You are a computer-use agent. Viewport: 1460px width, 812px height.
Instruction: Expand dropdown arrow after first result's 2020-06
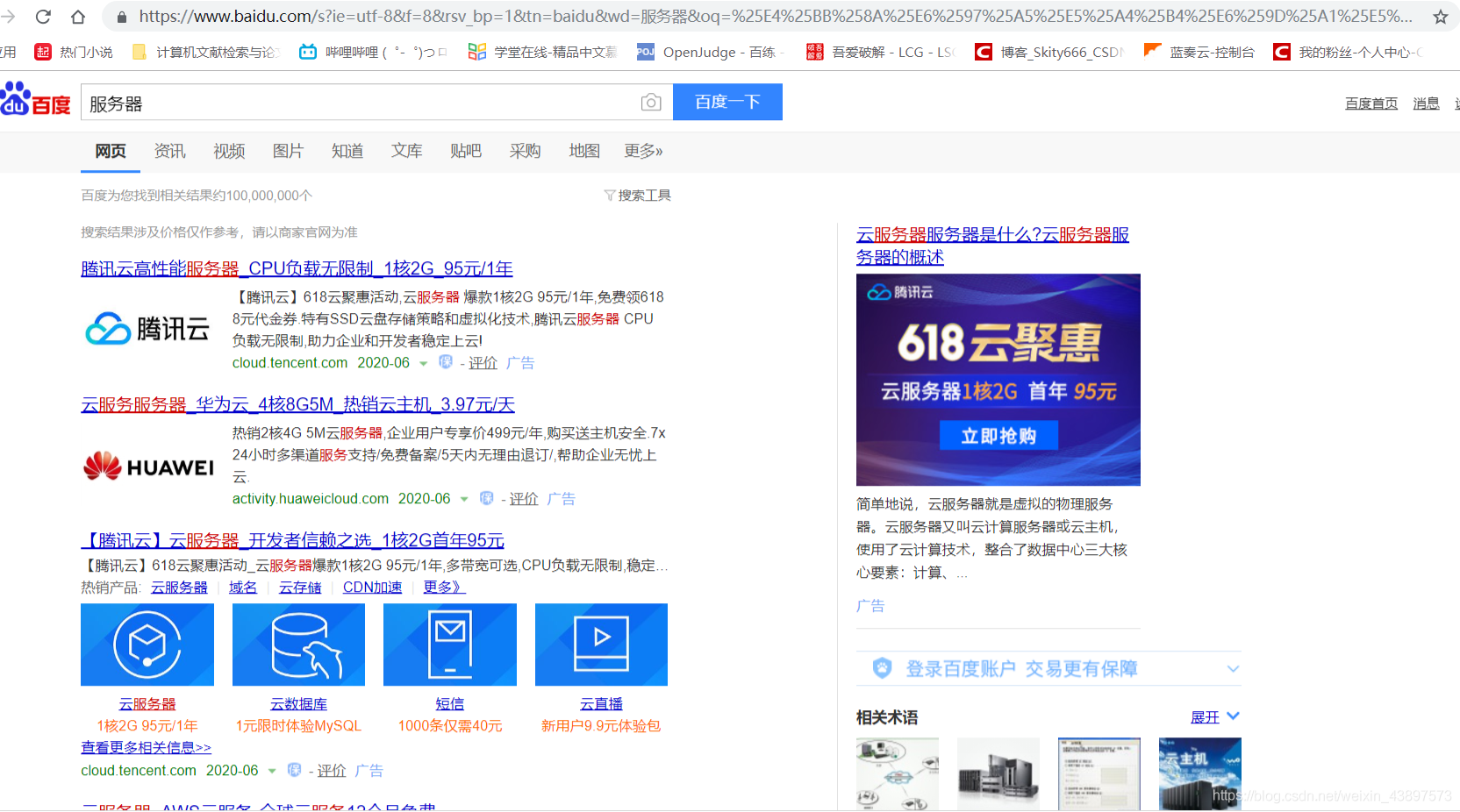(x=424, y=363)
